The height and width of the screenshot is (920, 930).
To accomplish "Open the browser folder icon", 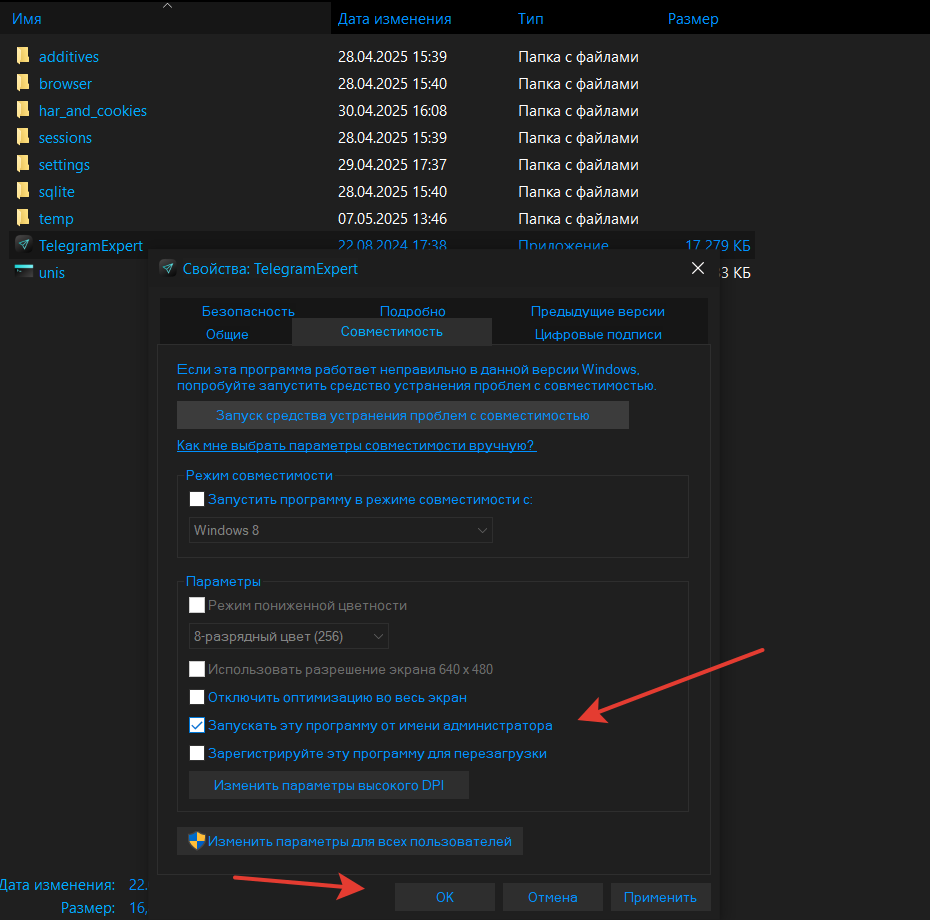I will pyautogui.click(x=23, y=84).
